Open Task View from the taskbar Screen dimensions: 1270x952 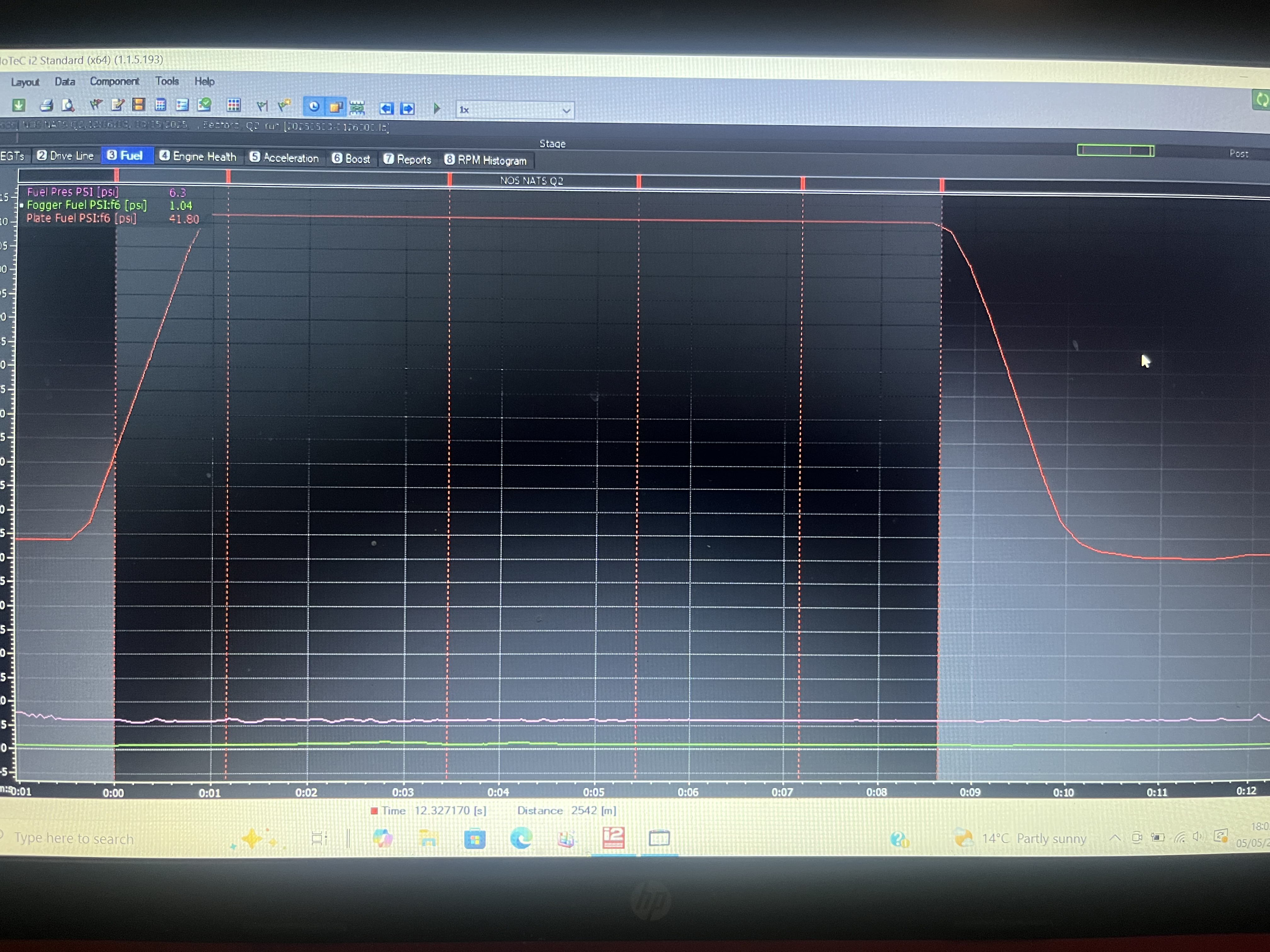(319, 838)
